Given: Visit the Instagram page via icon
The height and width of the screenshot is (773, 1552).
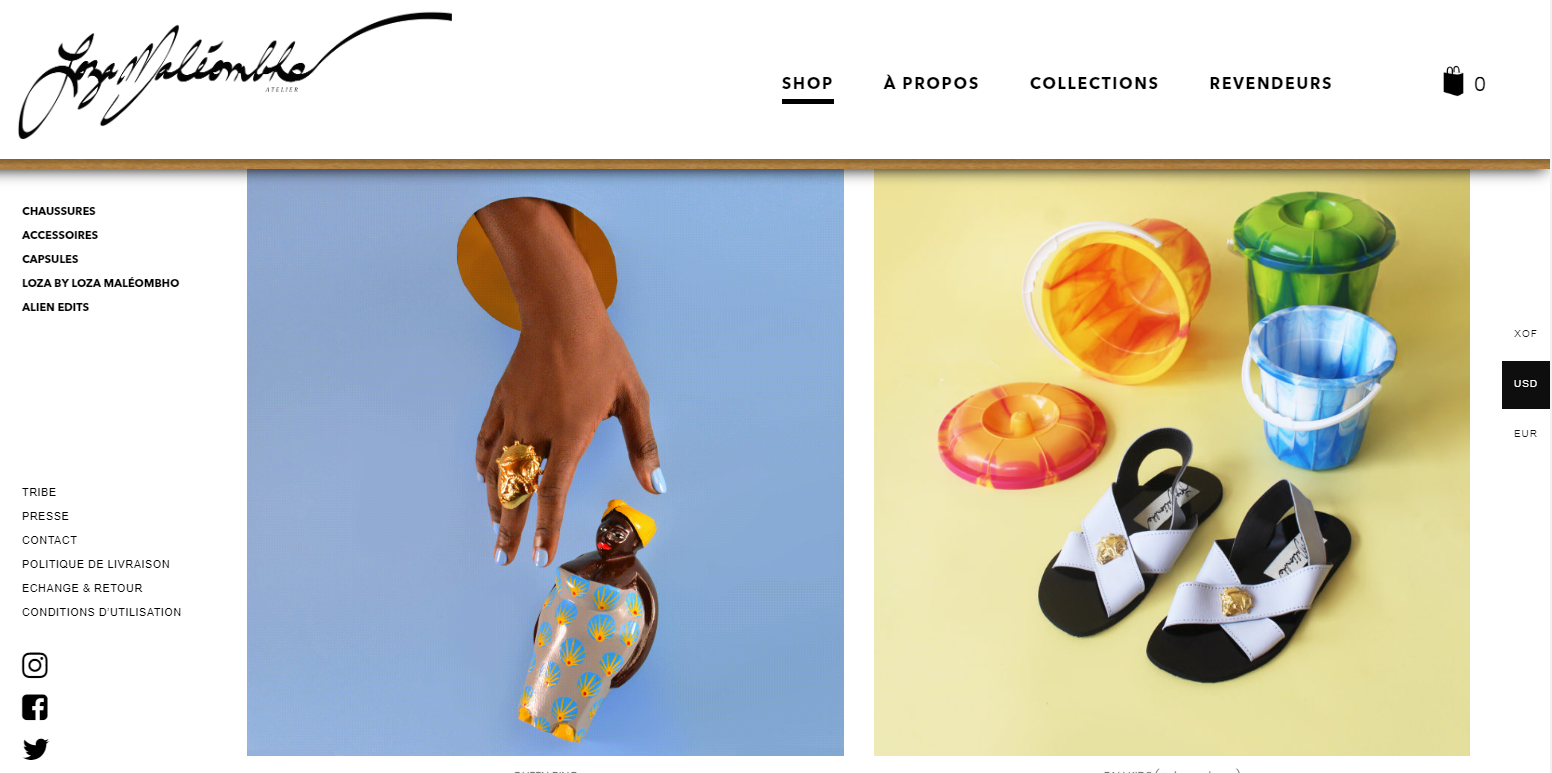Looking at the screenshot, I should (x=35, y=665).
